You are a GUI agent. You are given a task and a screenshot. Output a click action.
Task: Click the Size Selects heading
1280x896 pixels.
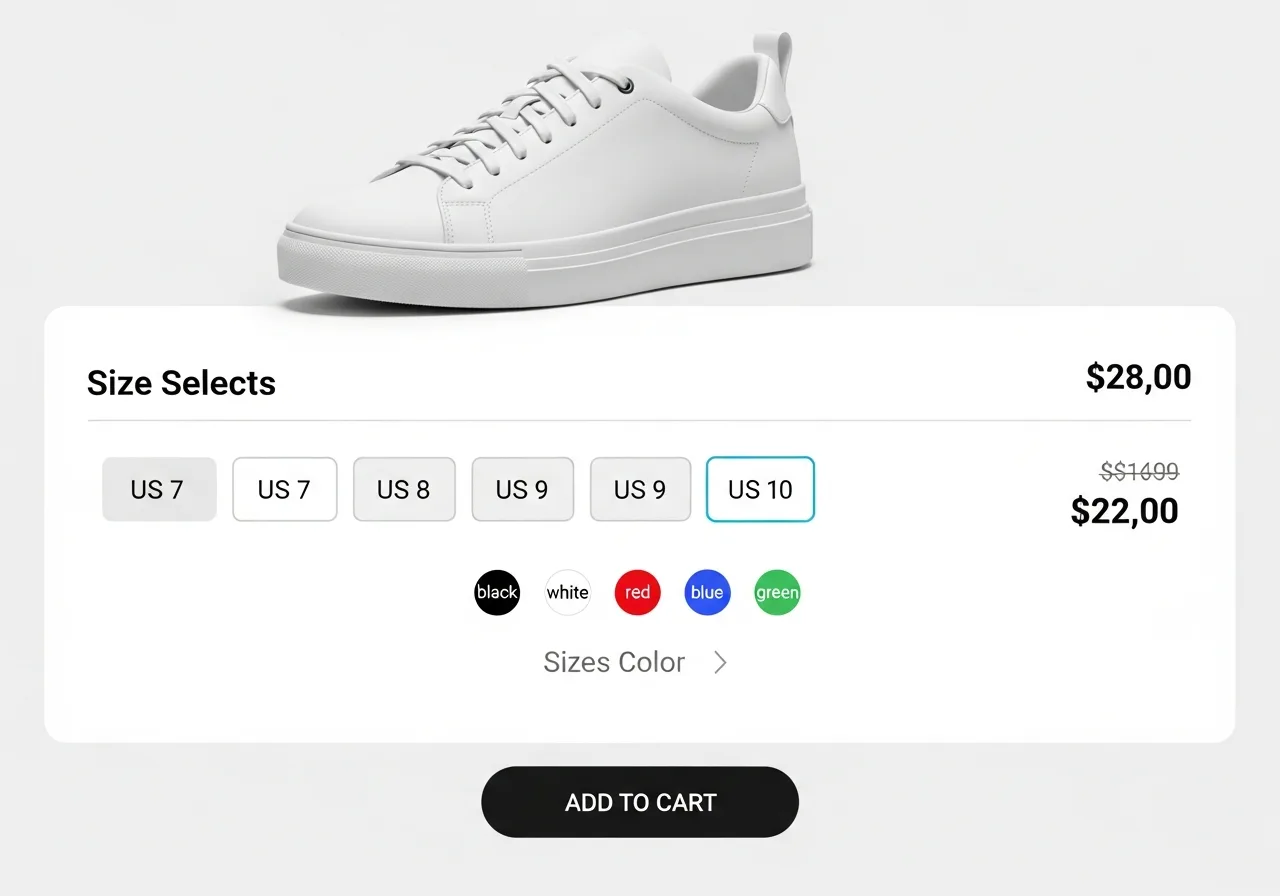(x=181, y=383)
